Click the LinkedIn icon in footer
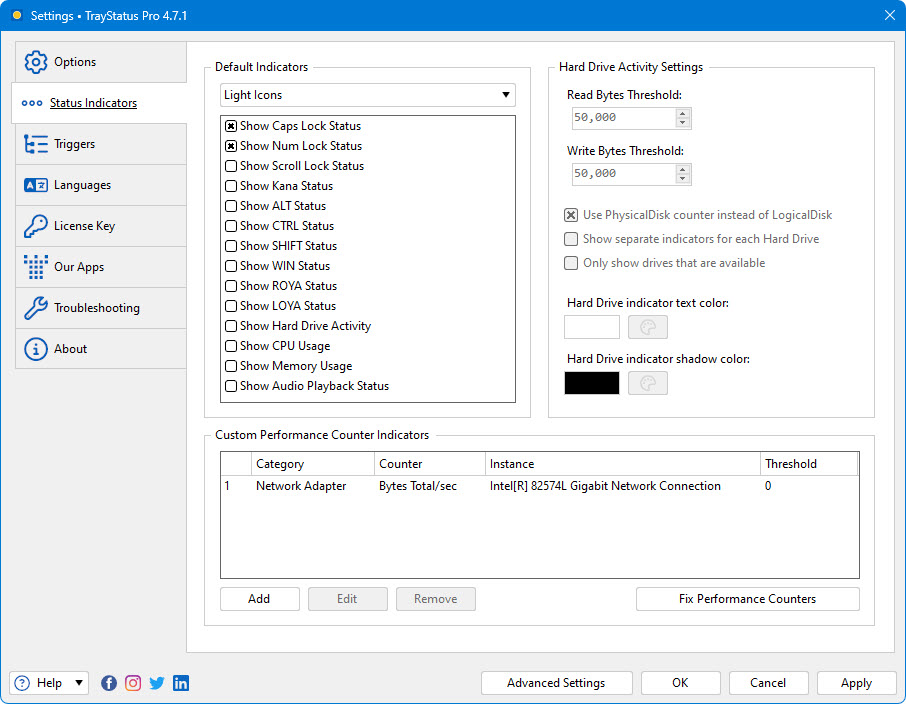This screenshot has width=906, height=704. pos(181,683)
